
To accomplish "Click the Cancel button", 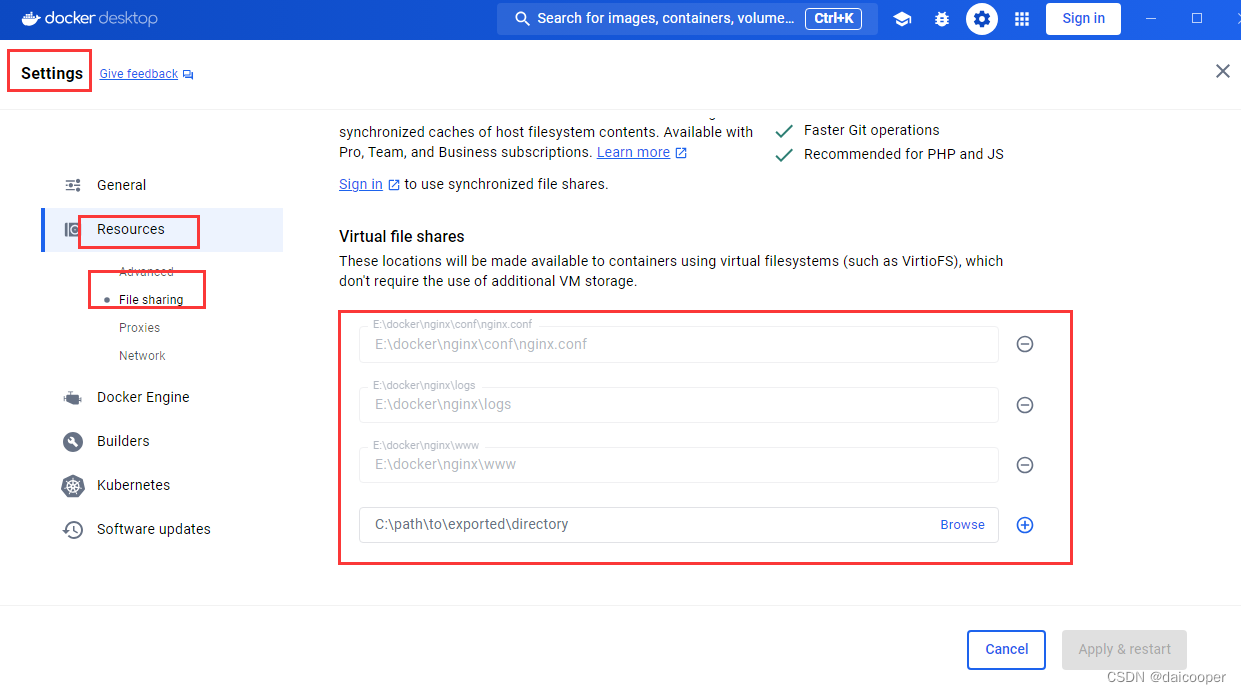I will click(x=1006, y=650).
